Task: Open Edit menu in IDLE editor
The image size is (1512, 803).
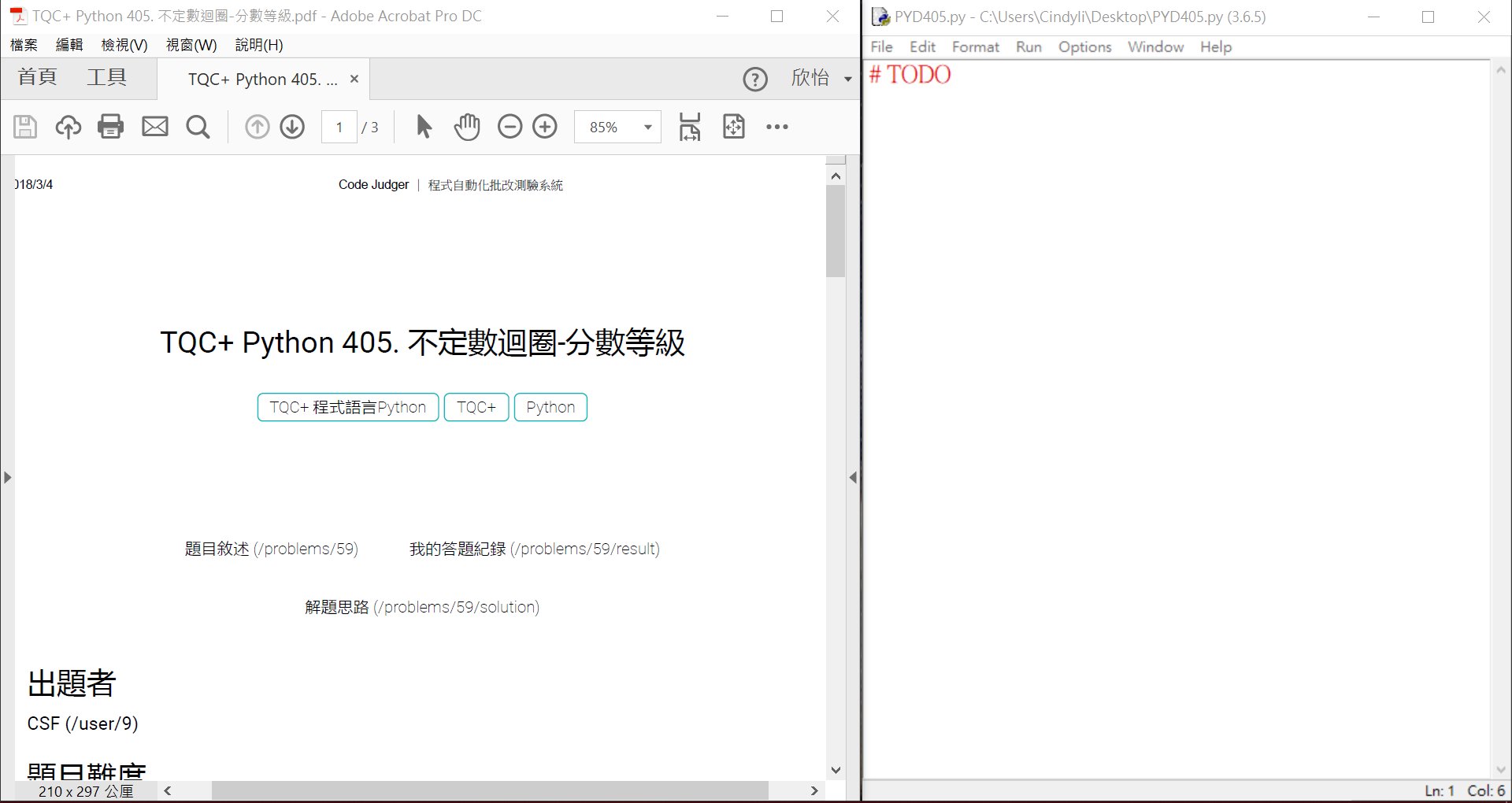Action: 922,46
